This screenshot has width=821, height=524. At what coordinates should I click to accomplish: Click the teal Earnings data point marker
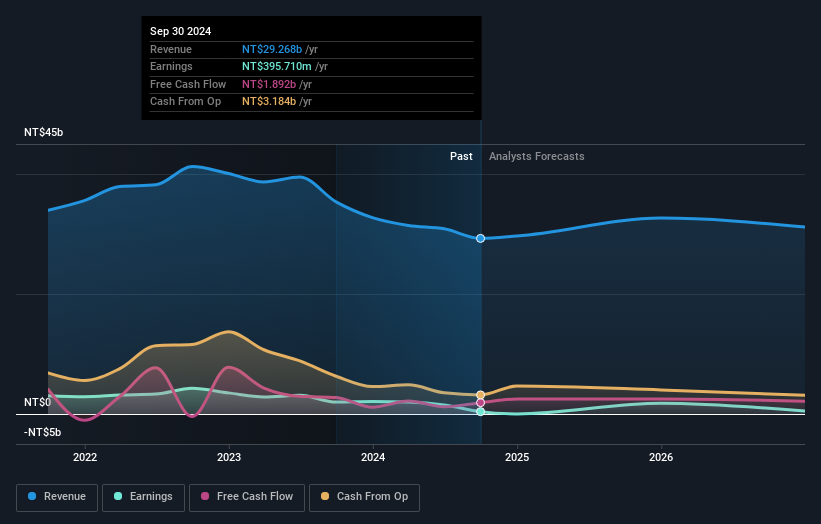point(480,411)
